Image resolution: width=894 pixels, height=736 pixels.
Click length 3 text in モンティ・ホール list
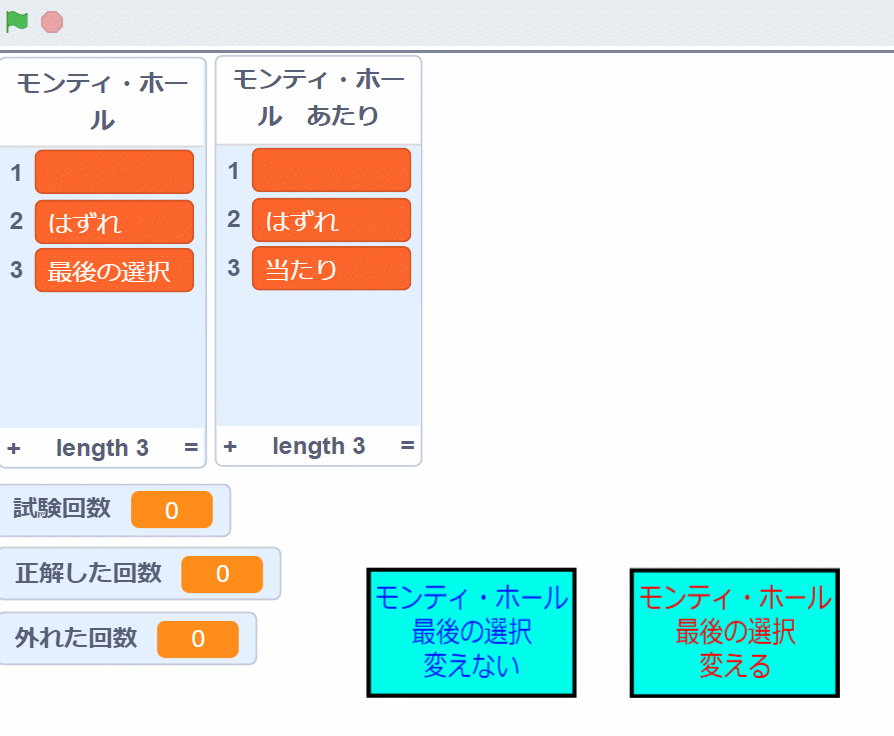point(102,448)
